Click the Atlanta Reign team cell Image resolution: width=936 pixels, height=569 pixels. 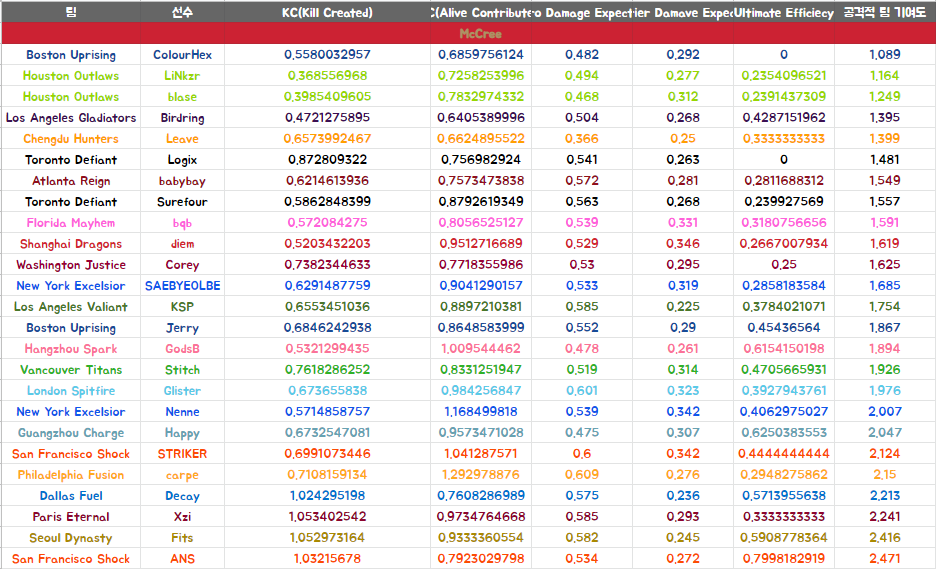point(71,180)
